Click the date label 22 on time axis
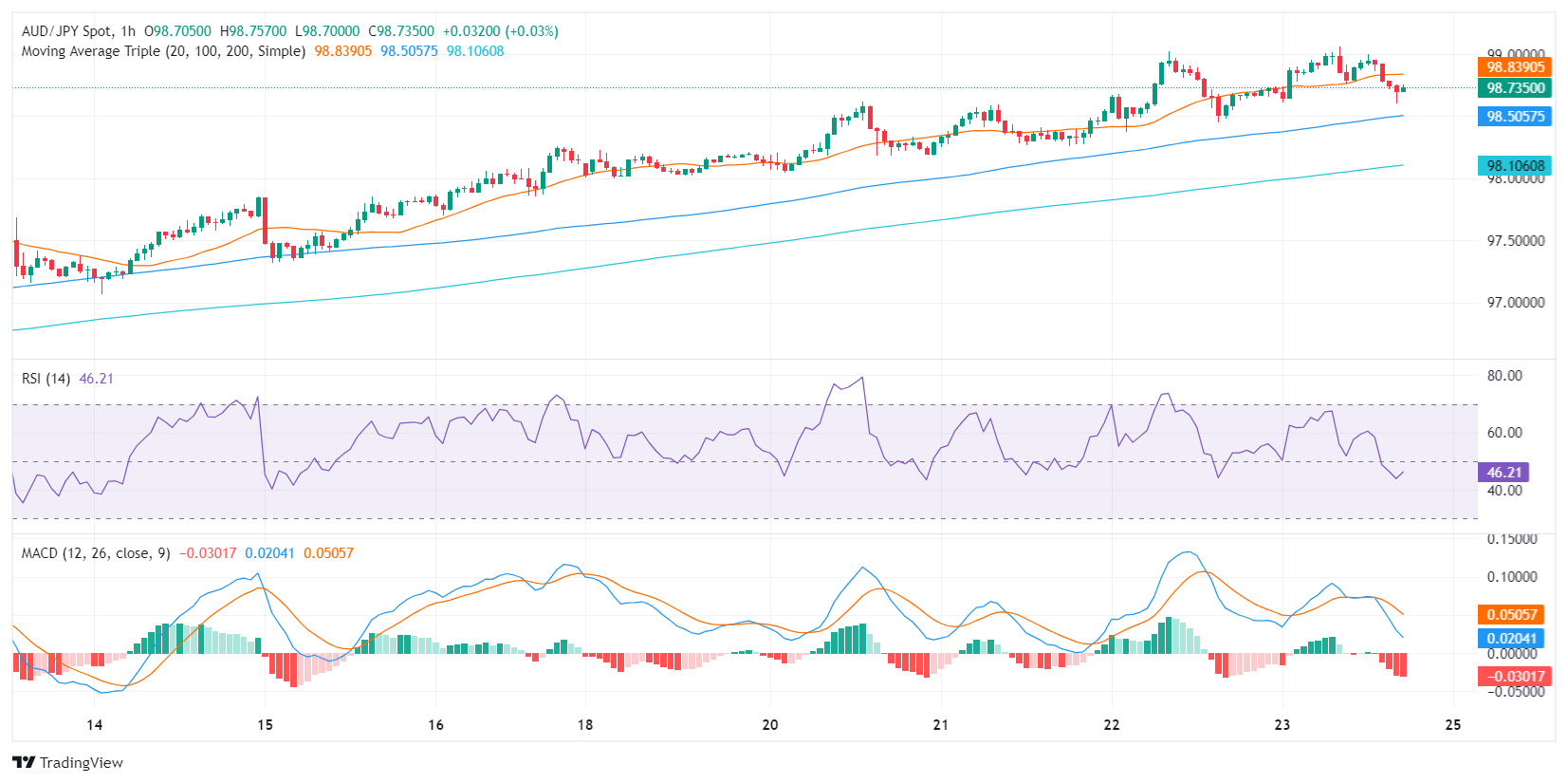This screenshot has height=783, width=1568. tap(1111, 725)
